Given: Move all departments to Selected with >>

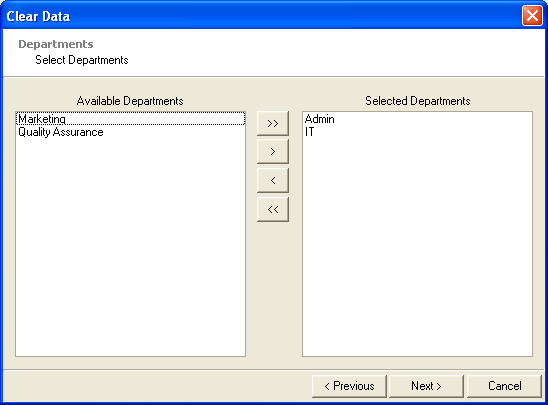Looking at the screenshot, I should point(273,123).
